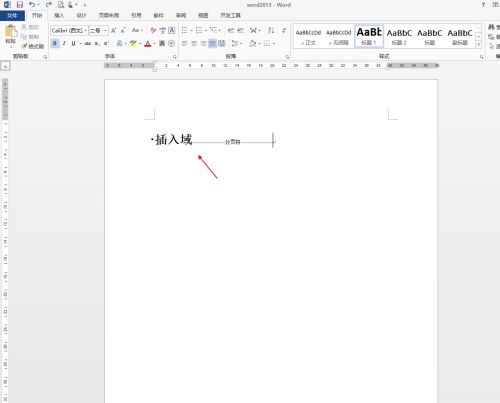
Task: Toggle Superscript formatting
Action: click(x=106, y=43)
